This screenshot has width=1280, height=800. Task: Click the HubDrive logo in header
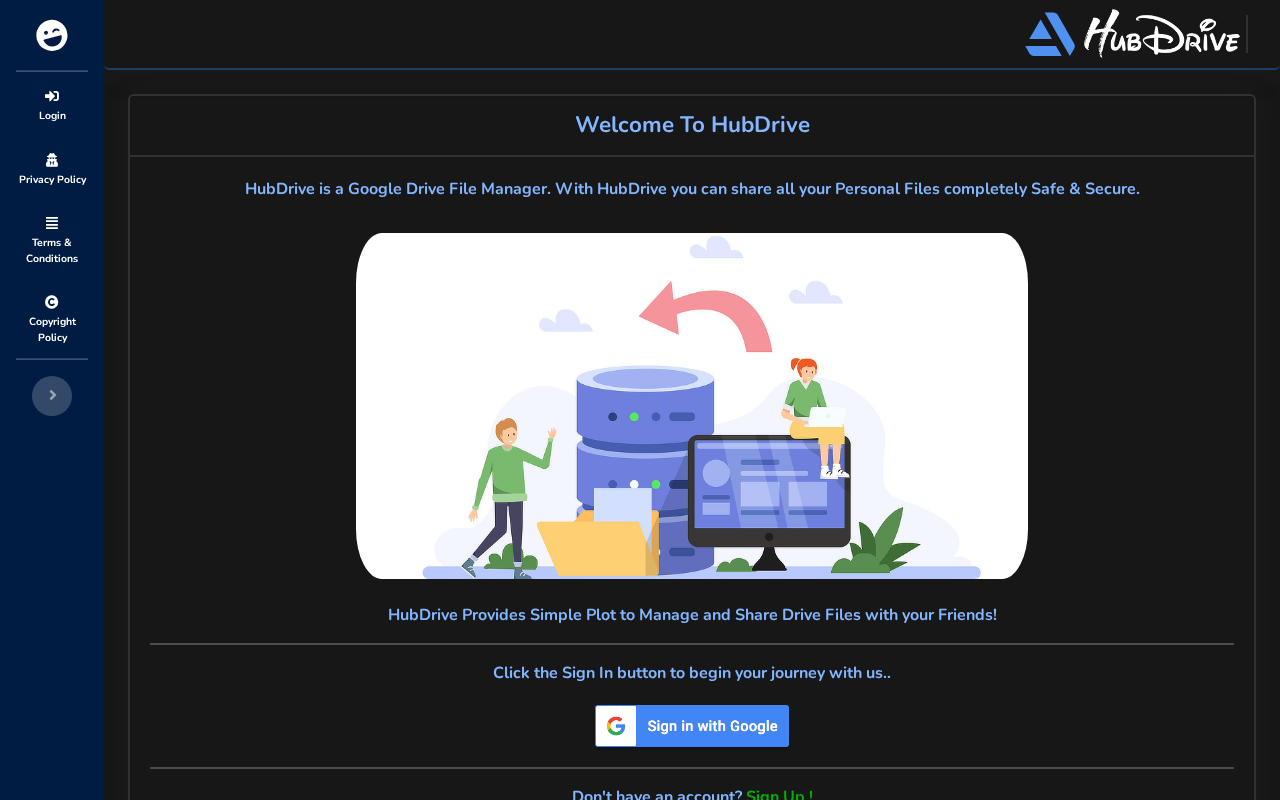click(1133, 34)
